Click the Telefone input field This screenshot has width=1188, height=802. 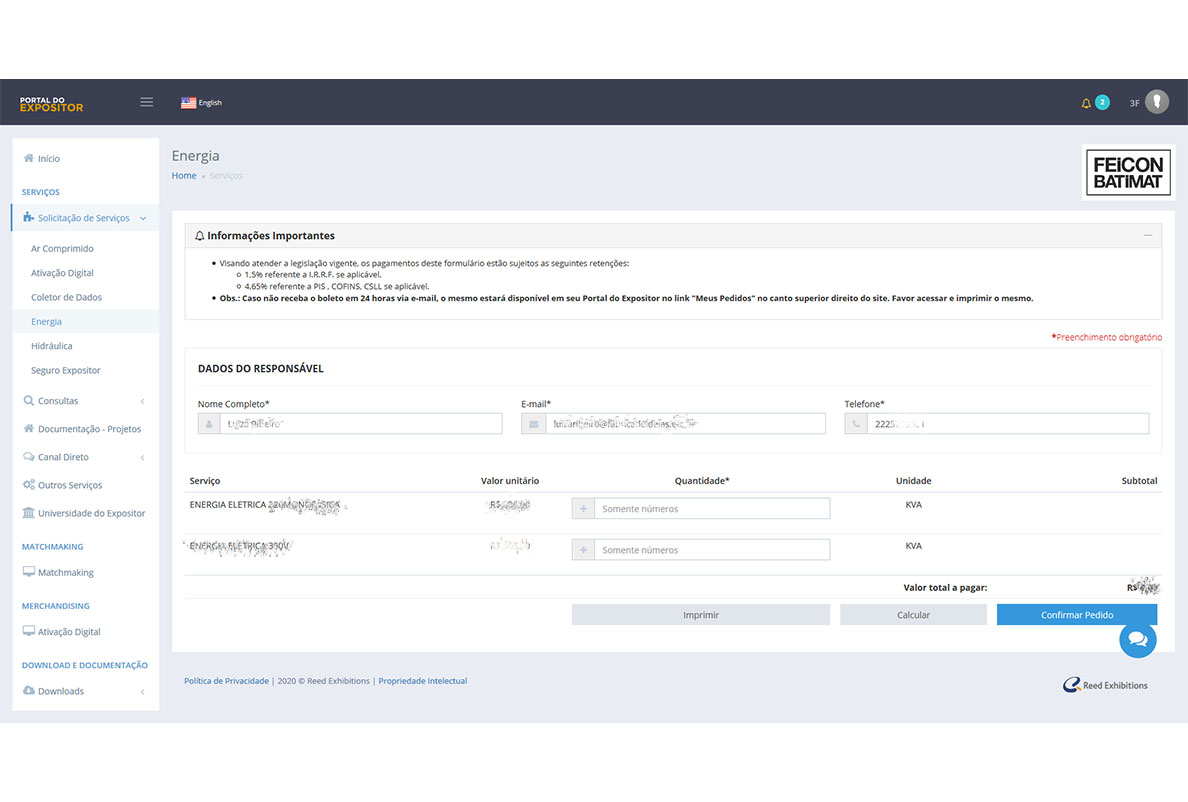1008,423
